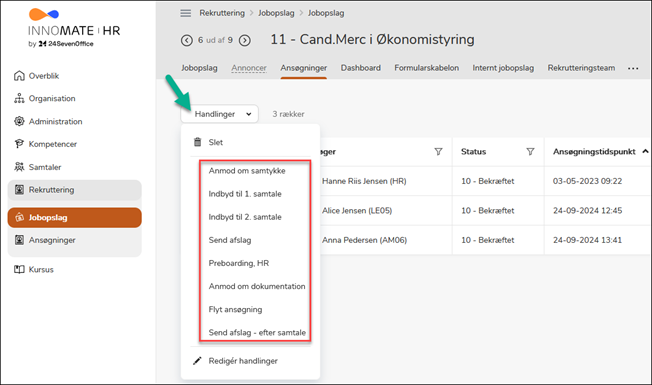Open the Status column filter icon
Image resolution: width=652 pixels, height=385 pixels.
(x=530, y=152)
